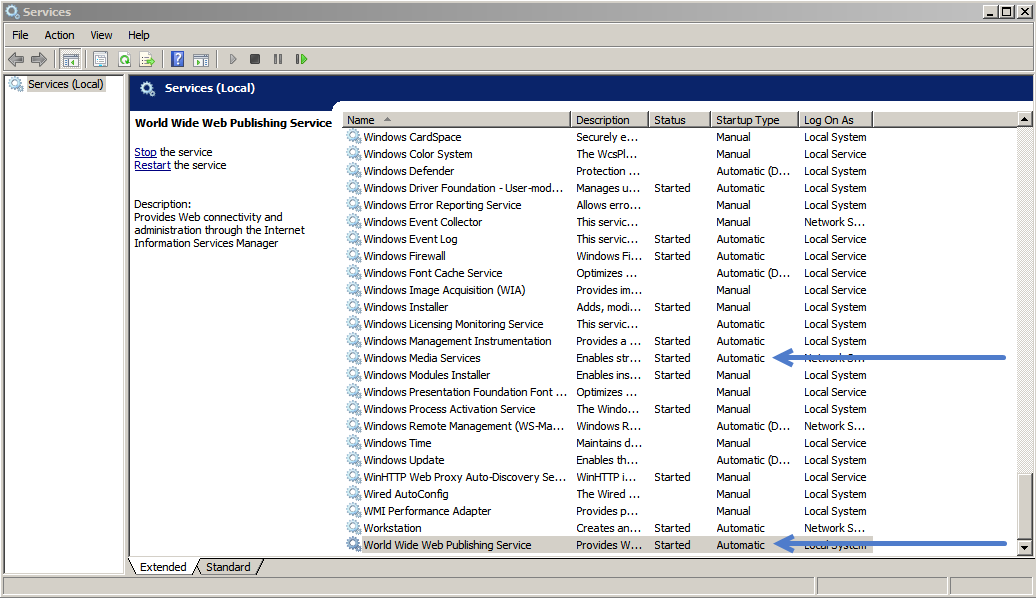Click the Restart the service link

pyautogui.click(x=153, y=165)
